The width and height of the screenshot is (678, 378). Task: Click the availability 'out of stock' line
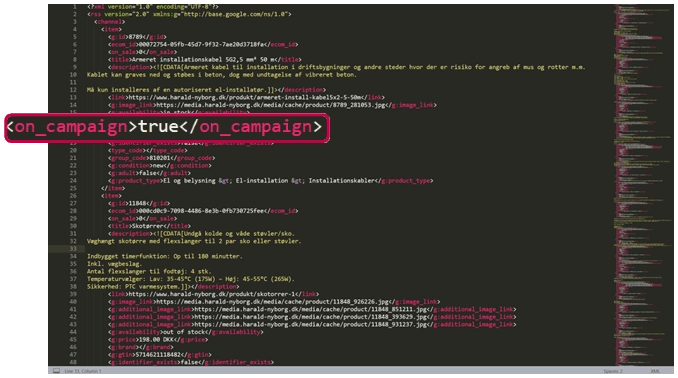[x=185, y=332]
